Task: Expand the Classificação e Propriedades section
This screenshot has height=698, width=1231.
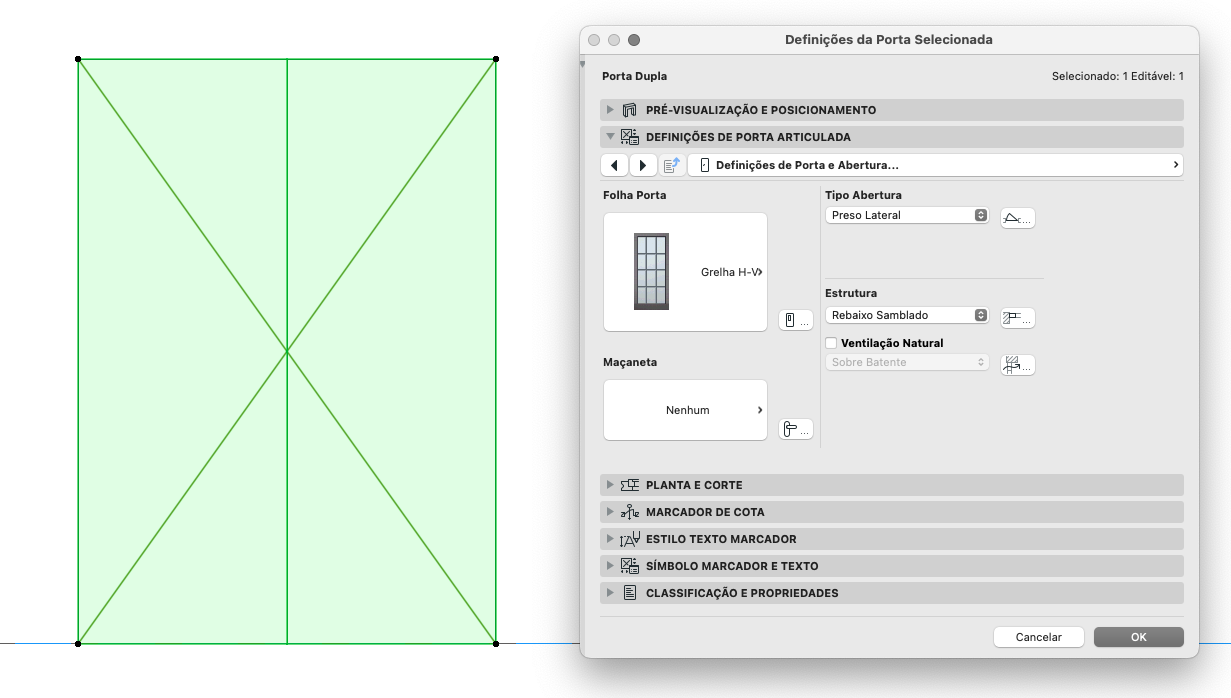Action: tap(610, 593)
